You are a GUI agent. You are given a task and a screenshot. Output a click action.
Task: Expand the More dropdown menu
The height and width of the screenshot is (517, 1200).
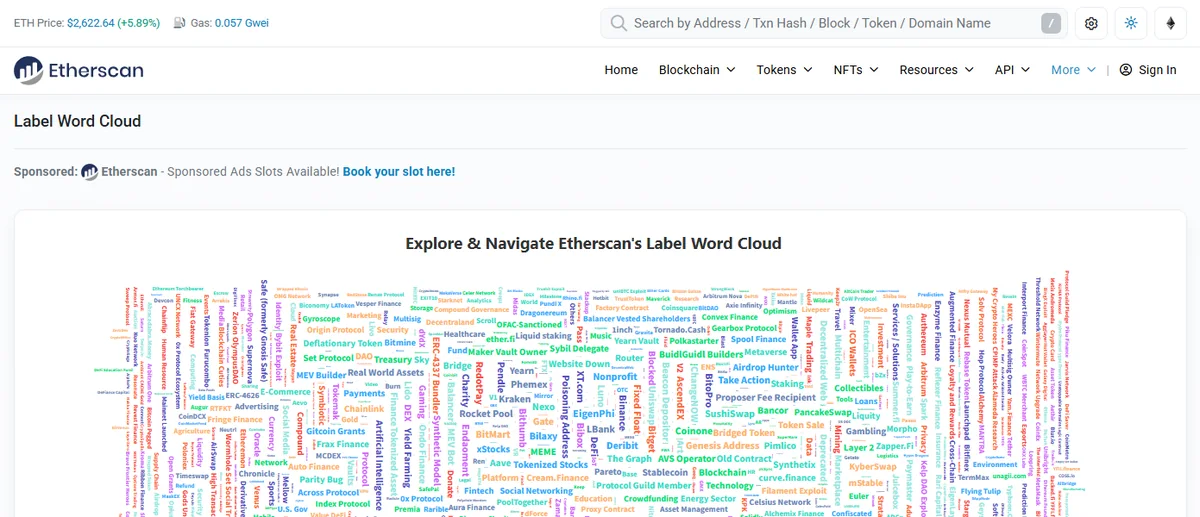click(1073, 70)
